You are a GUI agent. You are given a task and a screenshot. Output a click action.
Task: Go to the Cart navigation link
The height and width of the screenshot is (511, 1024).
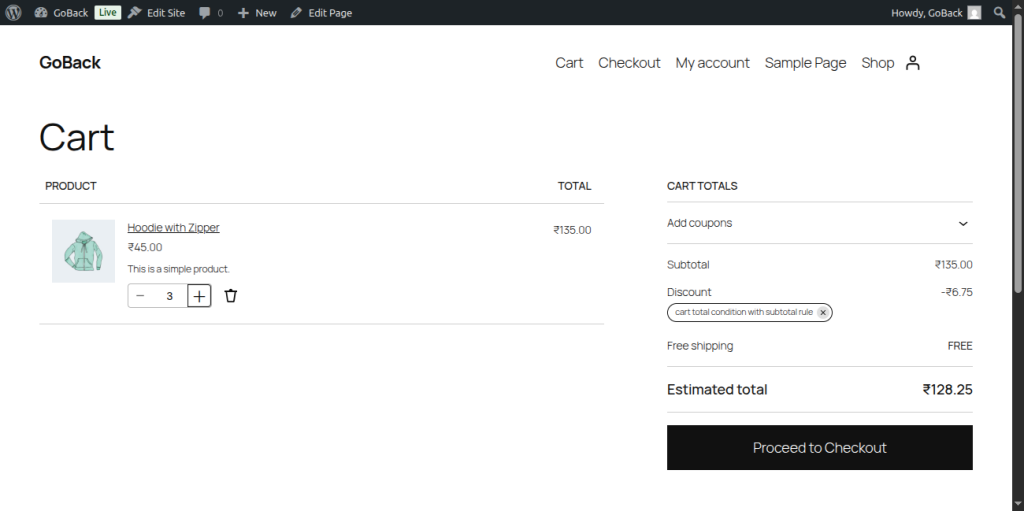(x=569, y=63)
